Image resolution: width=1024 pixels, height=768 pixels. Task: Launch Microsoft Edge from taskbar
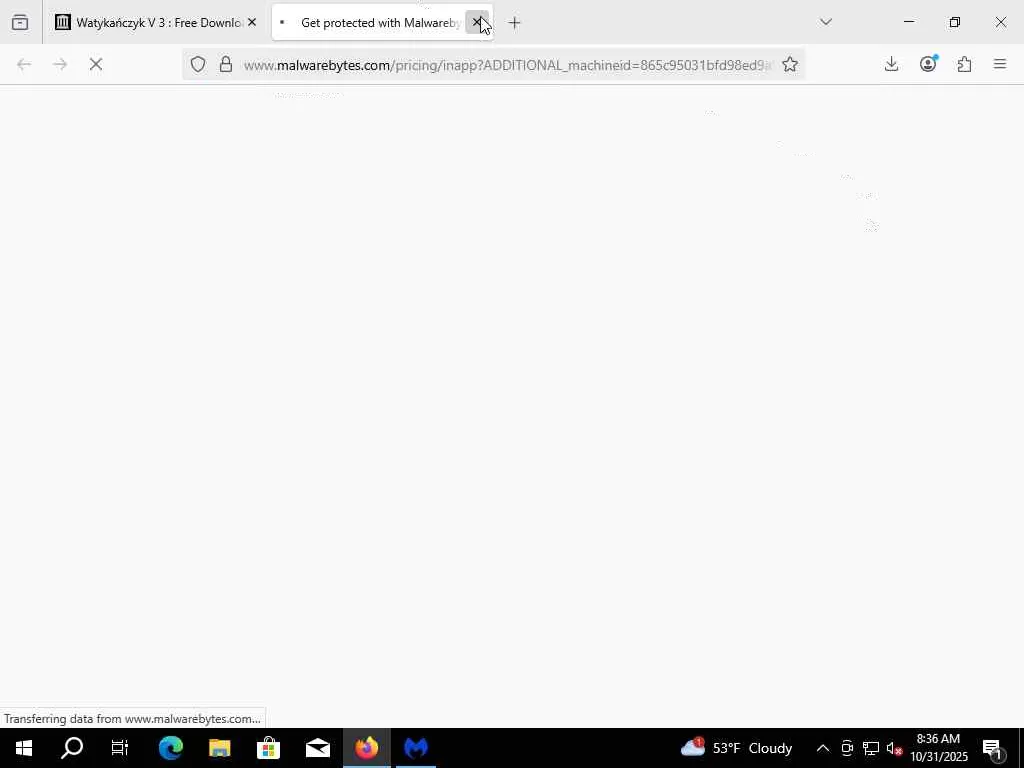tap(170, 748)
